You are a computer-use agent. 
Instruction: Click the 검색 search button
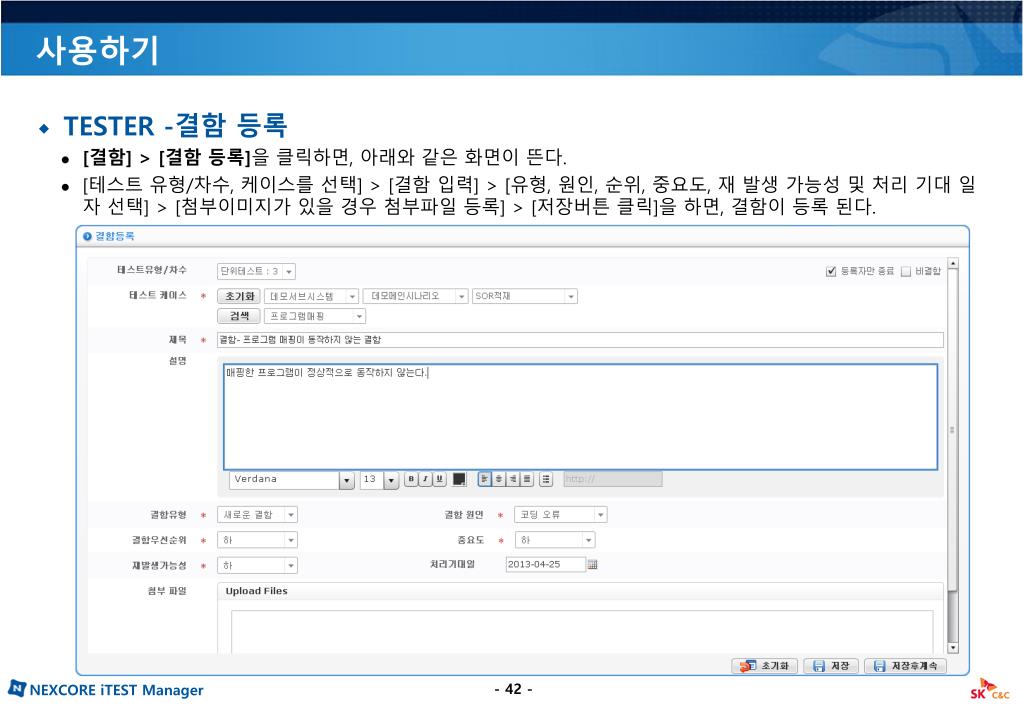pyautogui.click(x=239, y=316)
